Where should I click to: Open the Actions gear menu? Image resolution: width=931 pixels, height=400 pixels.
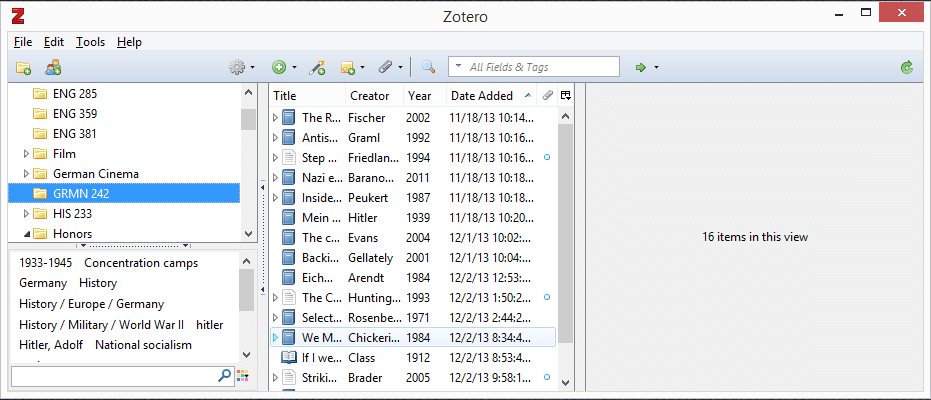[x=238, y=67]
